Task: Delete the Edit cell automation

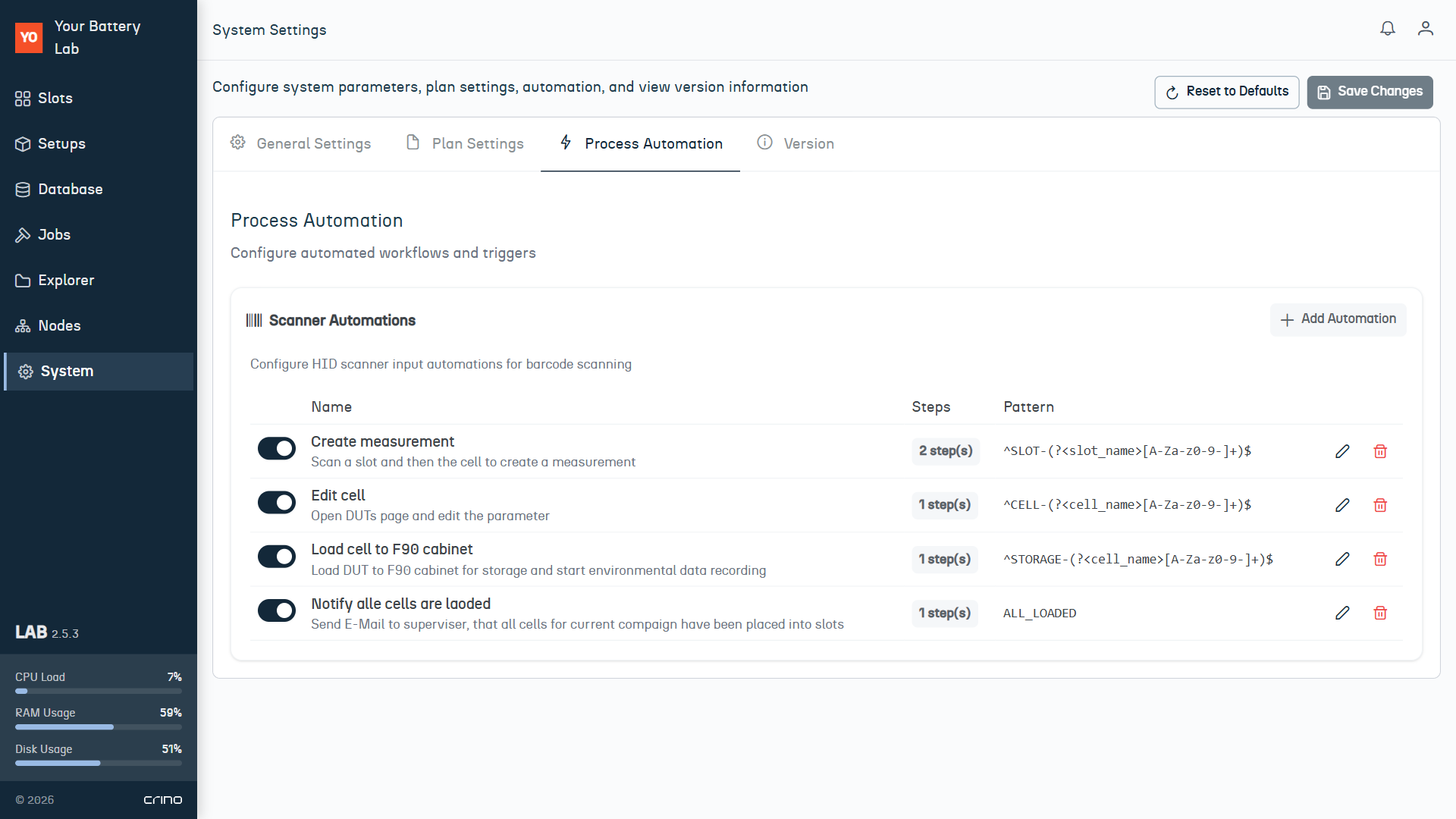Action: 1380,505
